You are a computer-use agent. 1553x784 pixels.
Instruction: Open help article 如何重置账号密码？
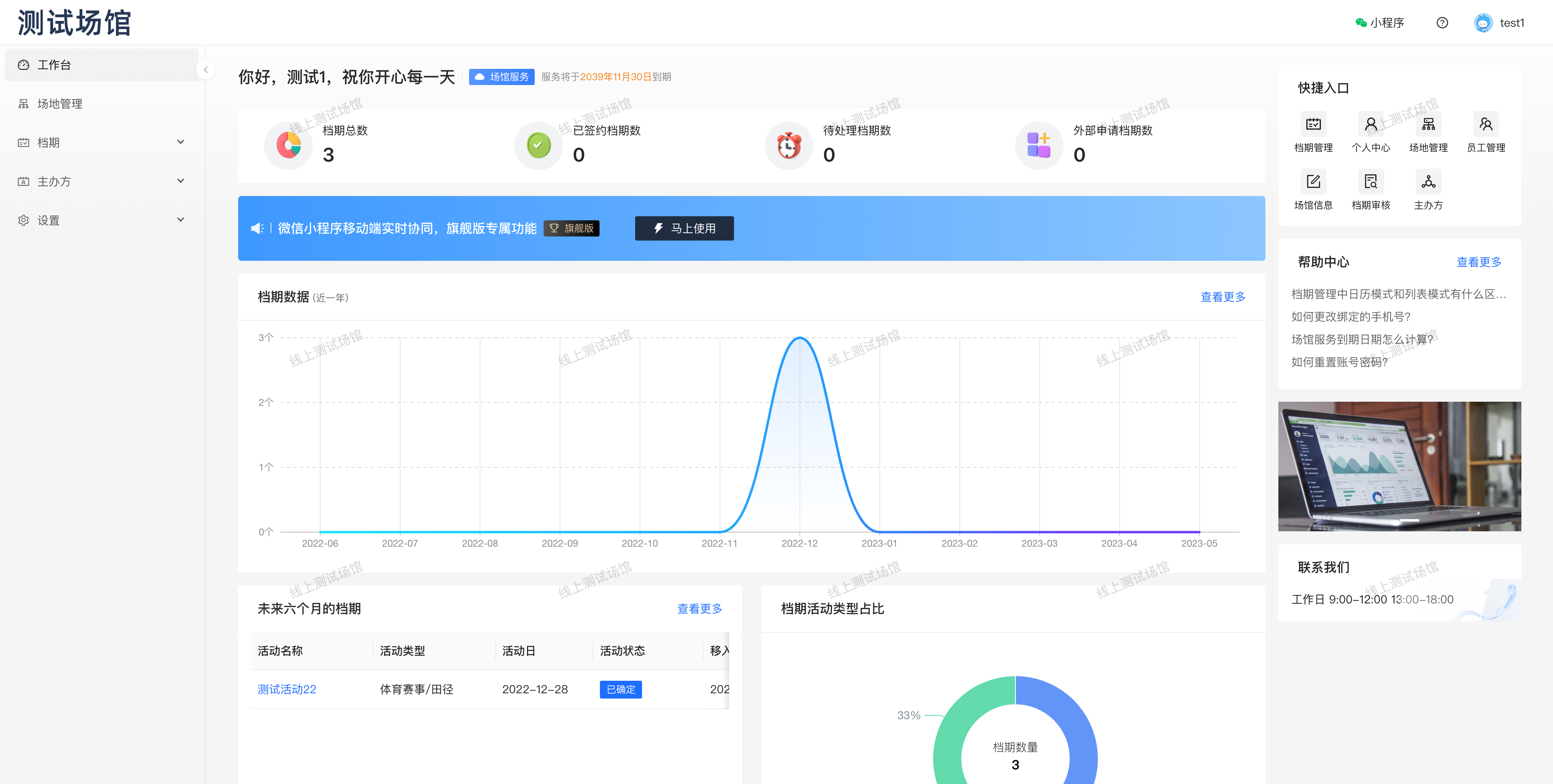[x=1339, y=362]
